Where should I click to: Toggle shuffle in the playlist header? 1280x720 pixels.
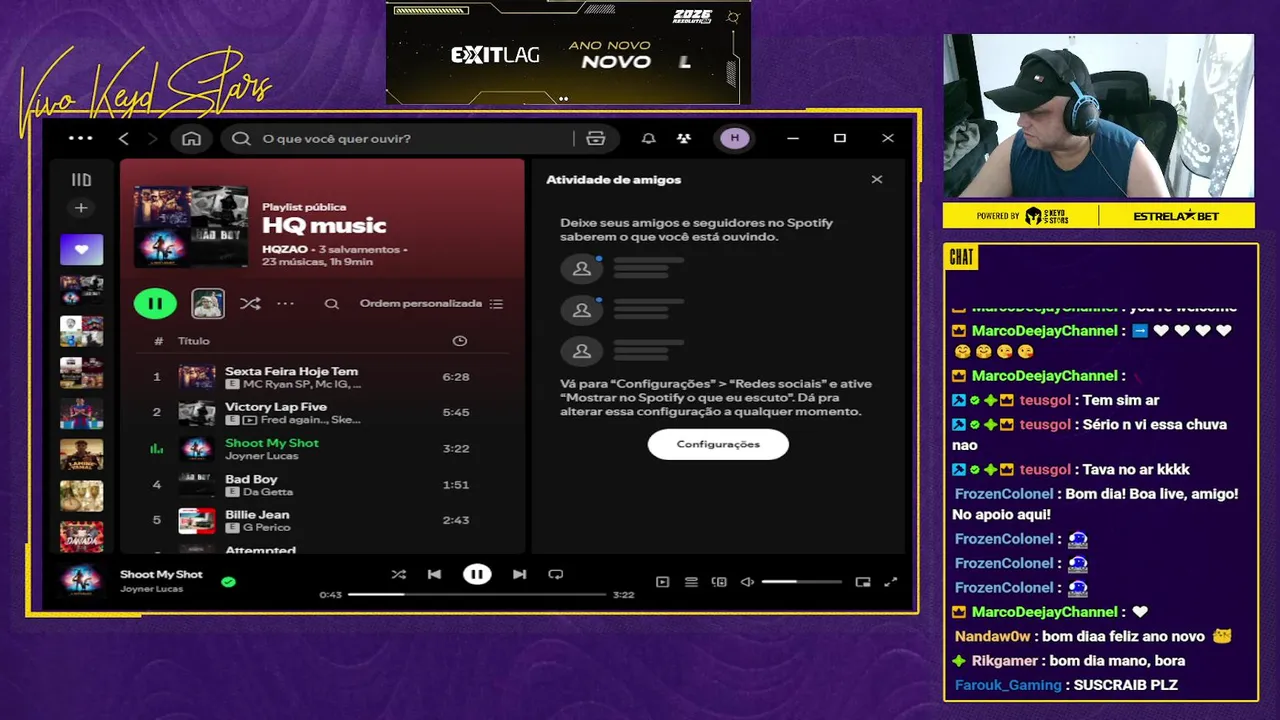coord(250,304)
